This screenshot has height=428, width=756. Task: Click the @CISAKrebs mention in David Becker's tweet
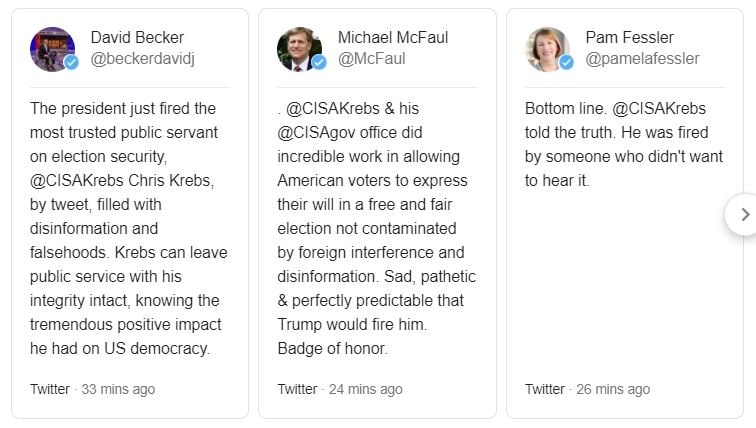coord(77,181)
